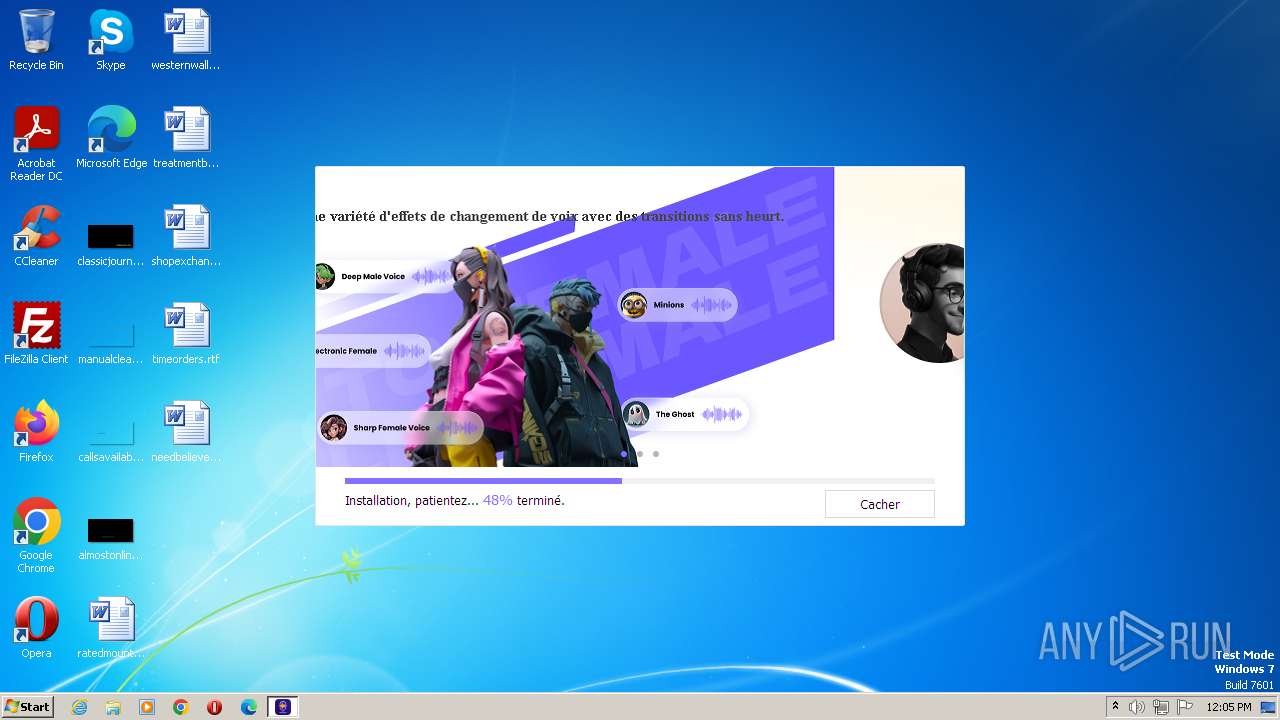This screenshot has height=720, width=1280.
Task: Click the Deep Male Voice effect chip
Action: pos(385,276)
